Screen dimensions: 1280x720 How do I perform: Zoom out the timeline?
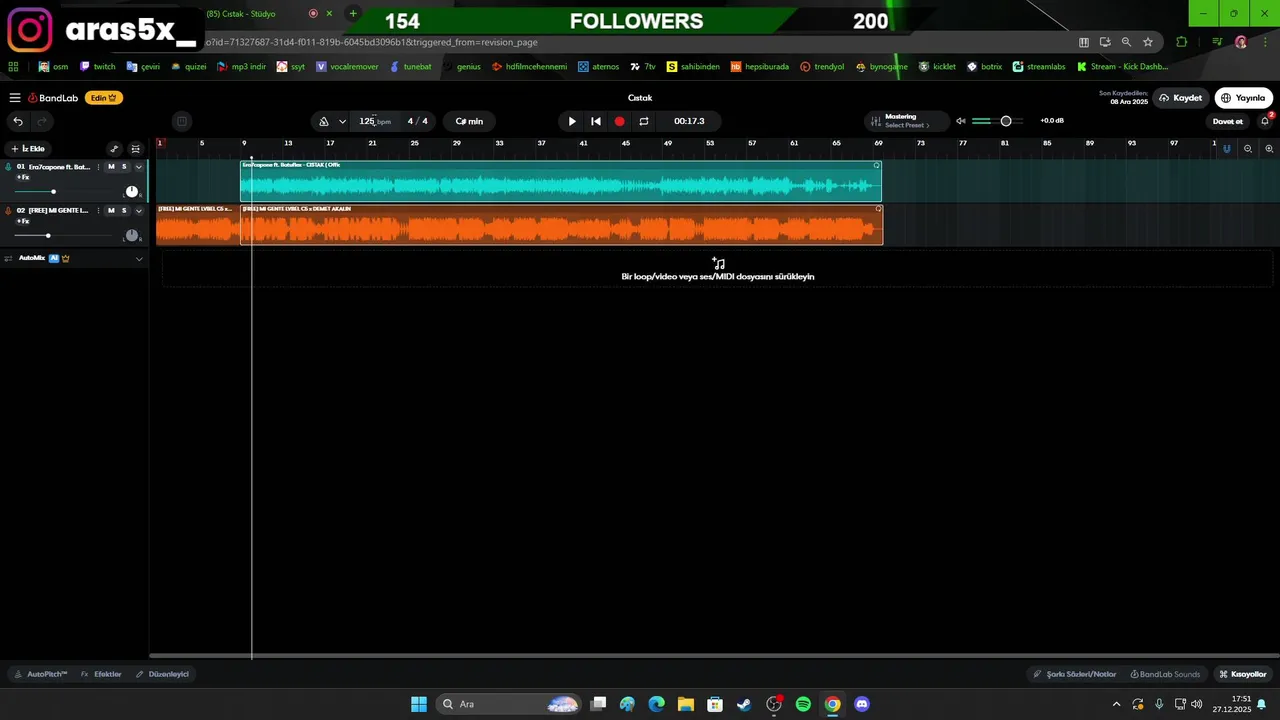pos(1248,148)
